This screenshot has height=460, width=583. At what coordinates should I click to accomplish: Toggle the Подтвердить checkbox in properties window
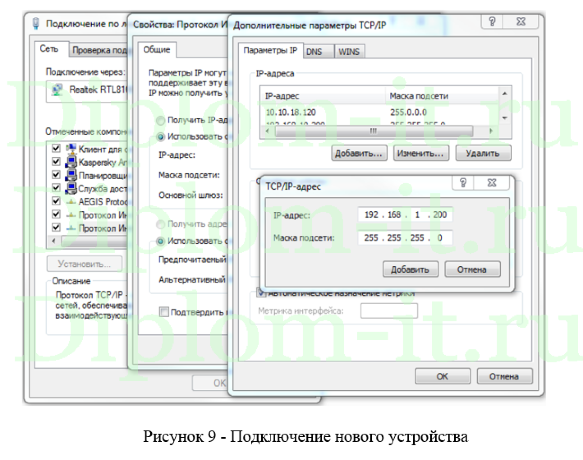pyautogui.click(x=164, y=312)
